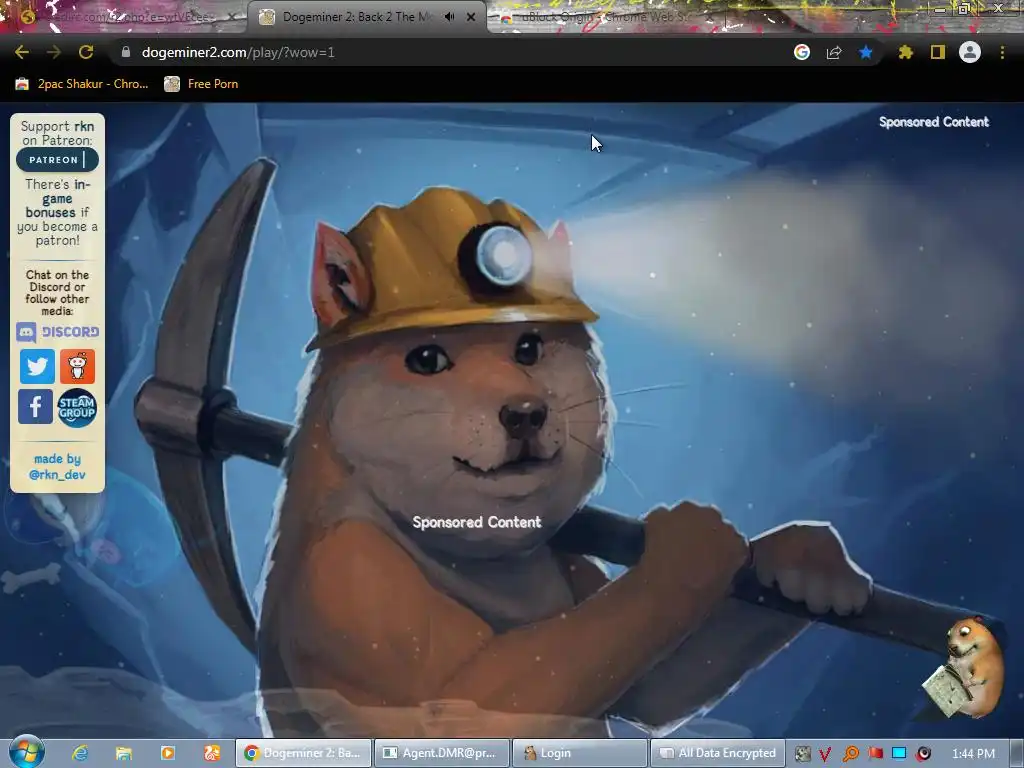This screenshot has height=768, width=1024.
Task: Follow the @rkn_dev creator link
Action: pos(57,474)
